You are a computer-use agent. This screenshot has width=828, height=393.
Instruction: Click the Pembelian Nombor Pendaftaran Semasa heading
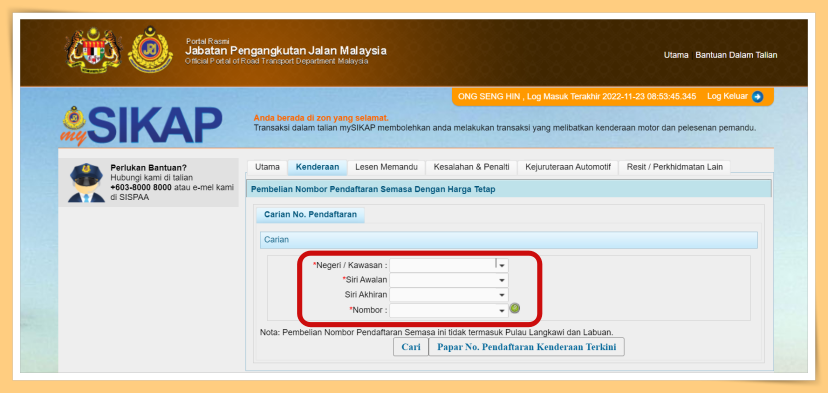(x=373, y=189)
